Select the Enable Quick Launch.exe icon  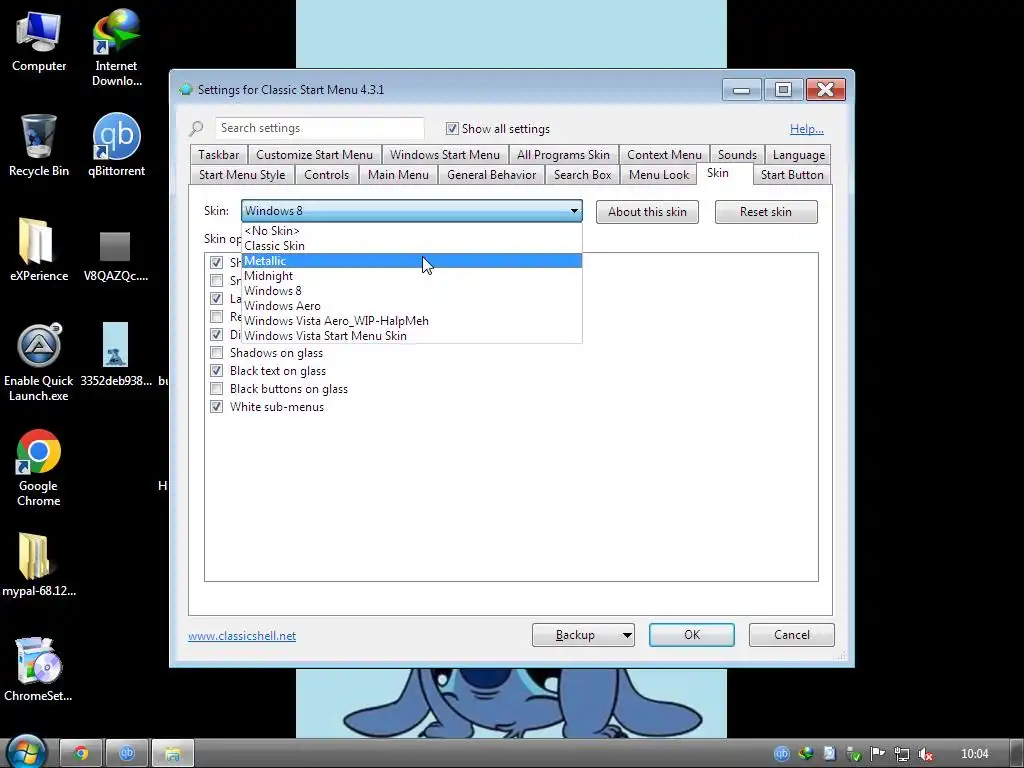click(39, 362)
